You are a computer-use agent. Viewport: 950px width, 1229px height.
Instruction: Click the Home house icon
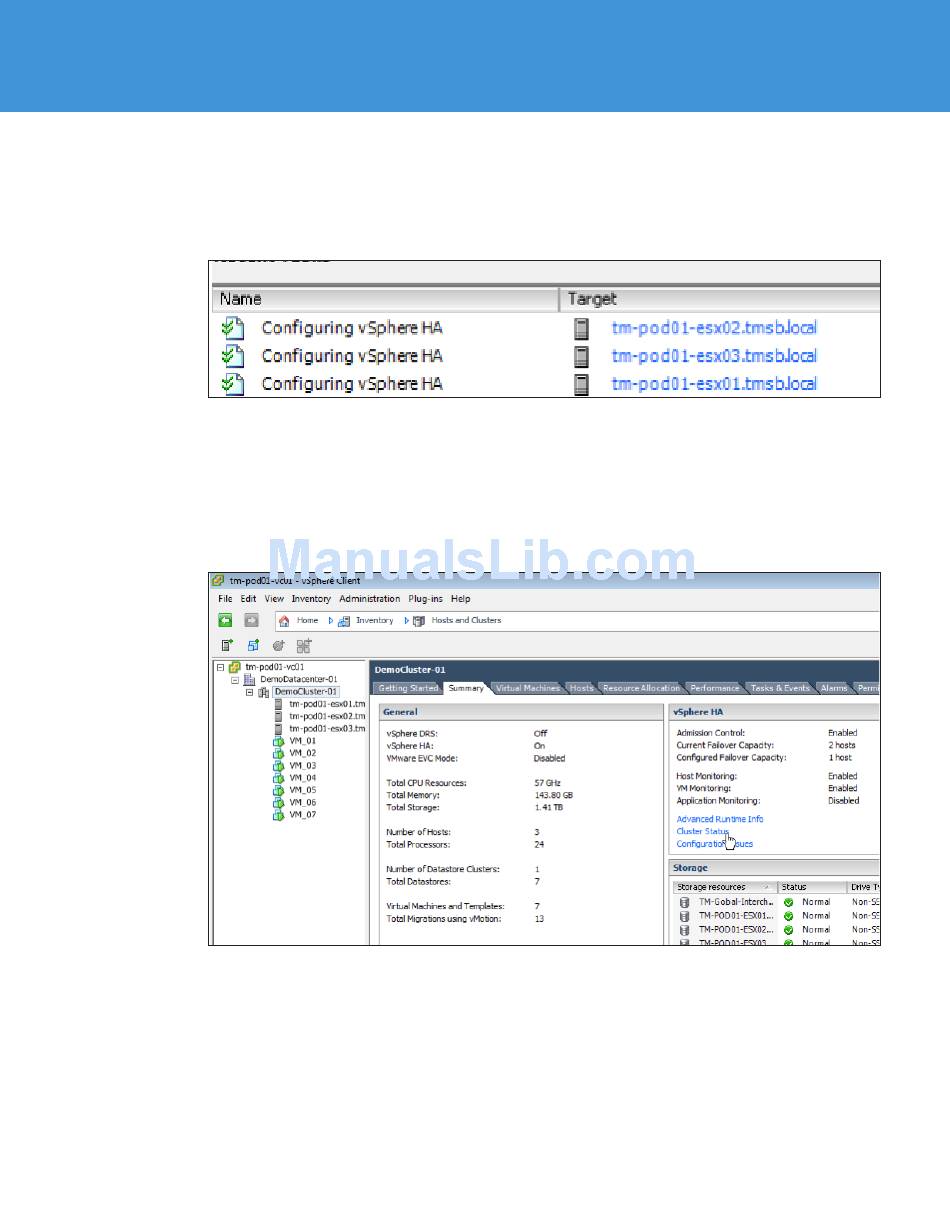tap(284, 620)
